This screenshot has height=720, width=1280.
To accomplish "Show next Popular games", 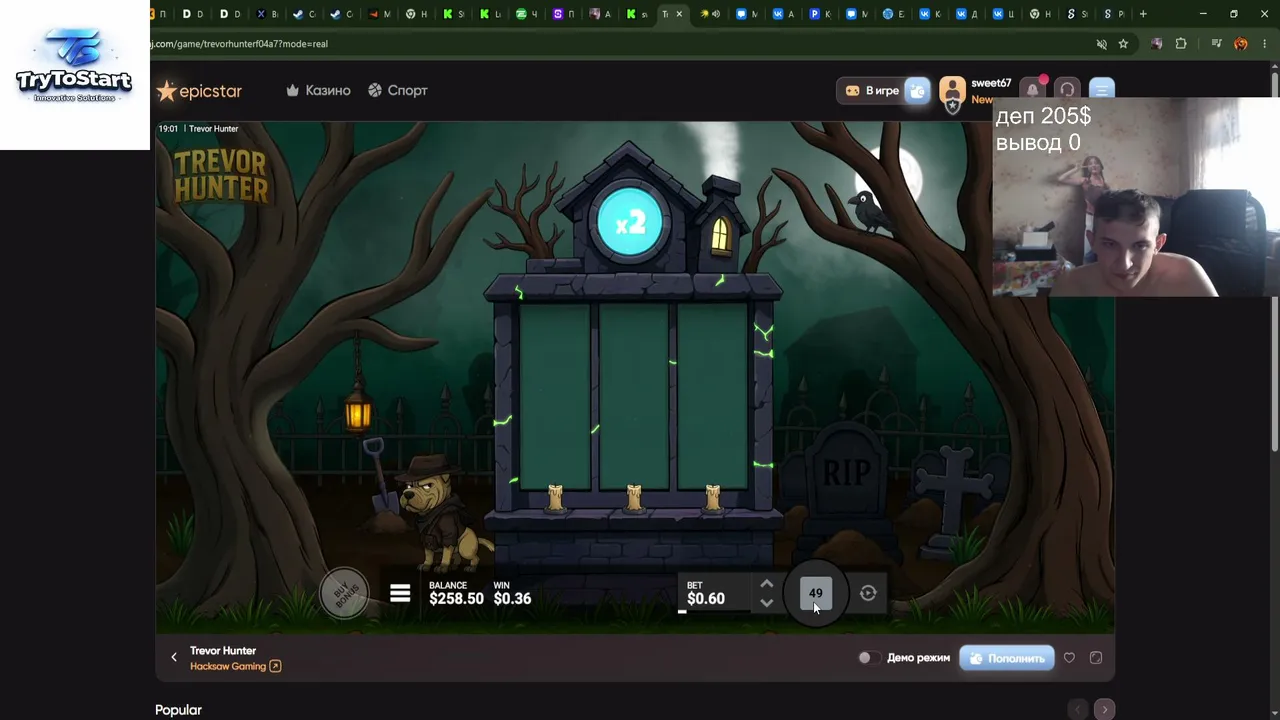I will pyautogui.click(x=1104, y=709).
